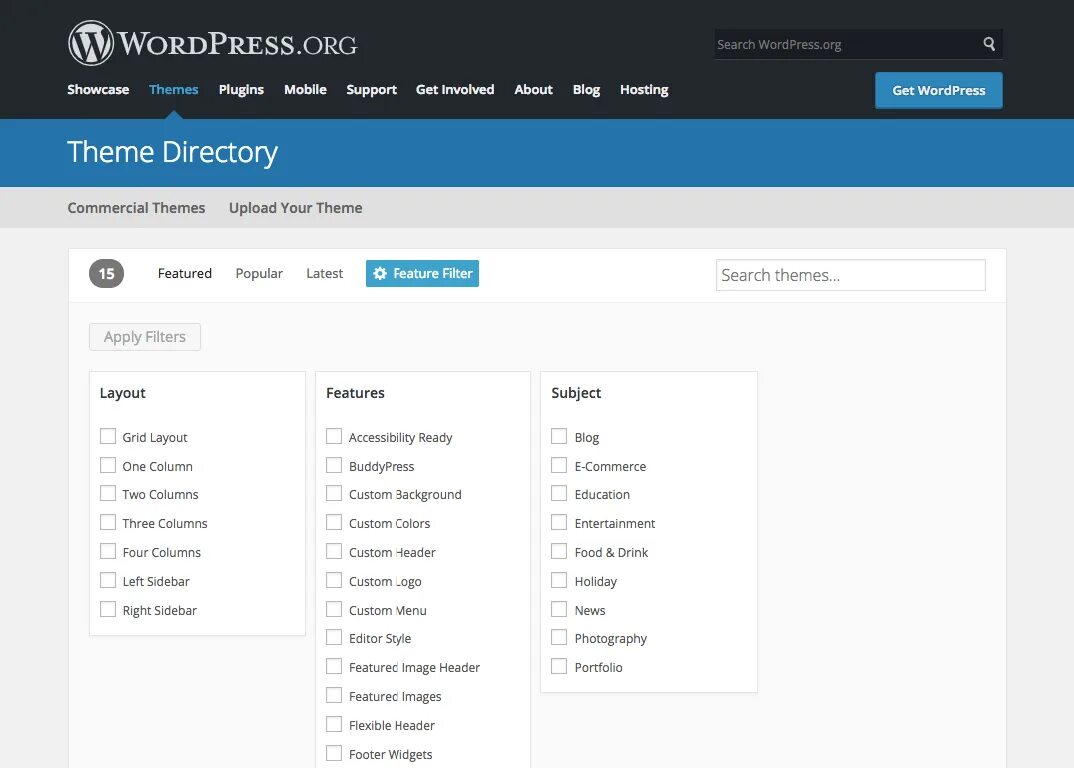Screen dimensions: 1074x768
Task: Check the Footer Widgets option
Action: point(334,753)
